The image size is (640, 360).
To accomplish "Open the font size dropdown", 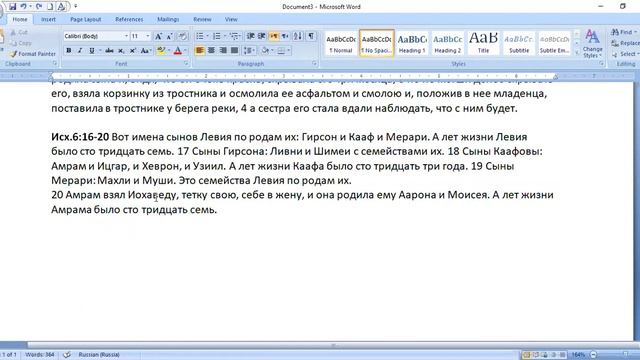I will click(x=148, y=36).
